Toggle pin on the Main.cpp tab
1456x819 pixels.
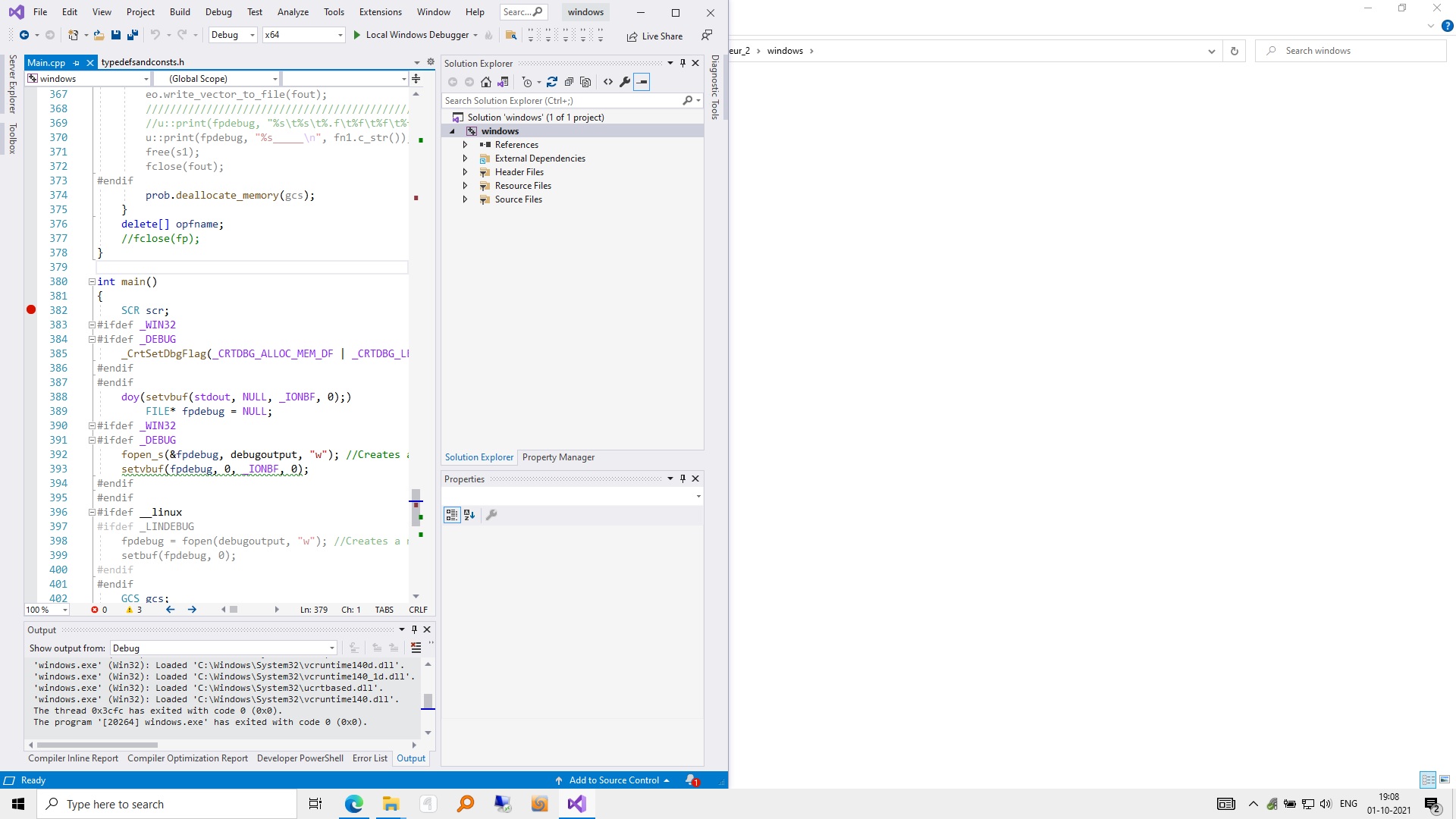(x=76, y=63)
